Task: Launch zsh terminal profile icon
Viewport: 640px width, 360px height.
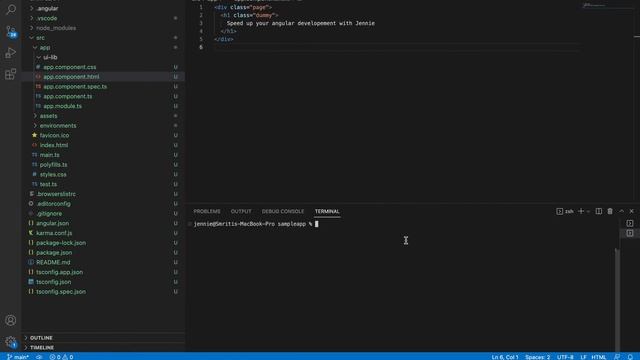Action: click(x=560, y=211)
